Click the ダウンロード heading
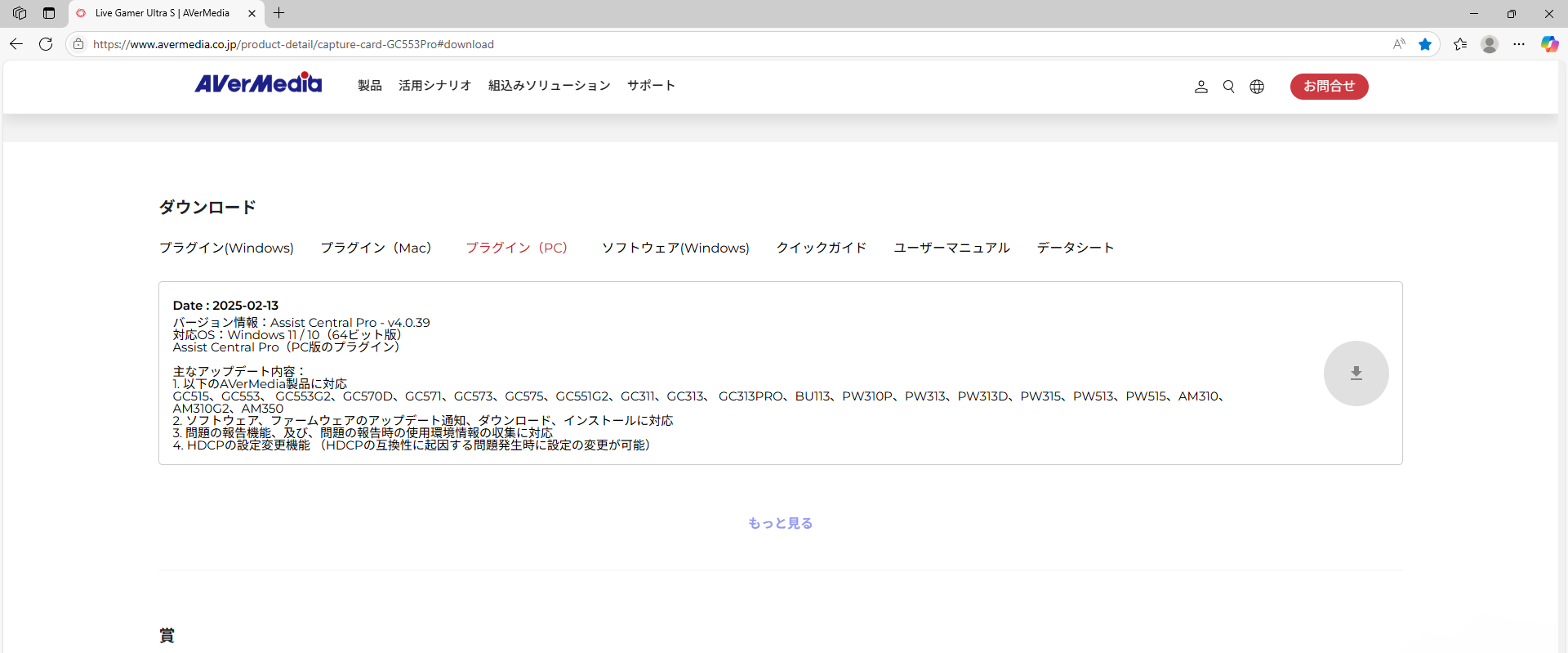The image size is (1568, 653). click(x=207, y=207)
